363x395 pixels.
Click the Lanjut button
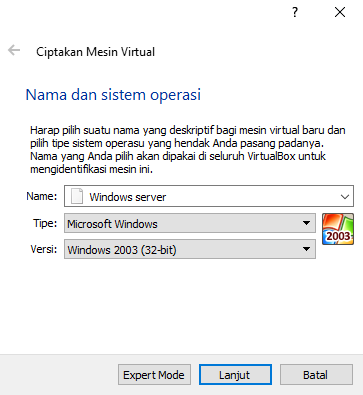tap(235, 375)
